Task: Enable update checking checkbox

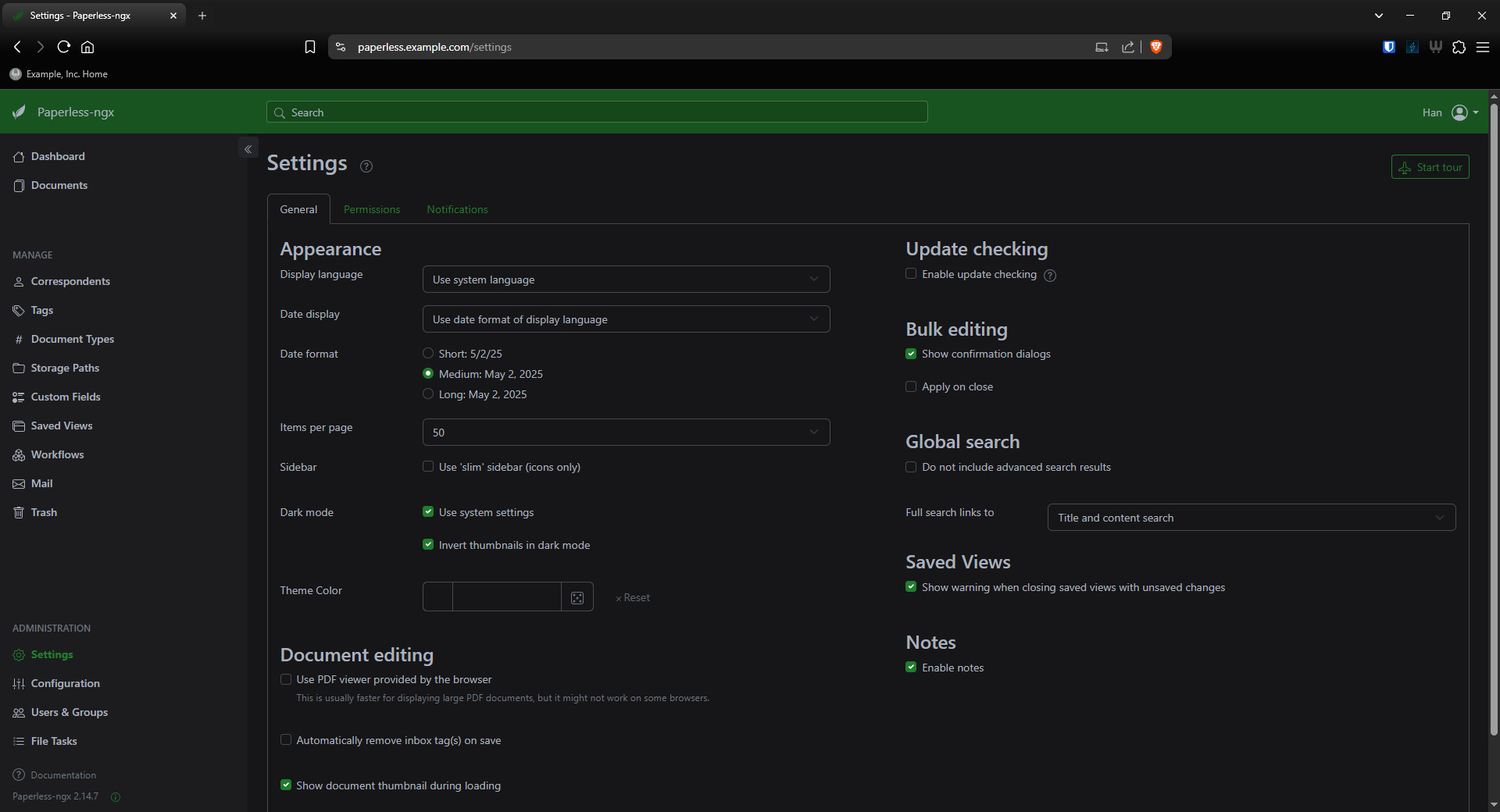Action: point(911,274)
